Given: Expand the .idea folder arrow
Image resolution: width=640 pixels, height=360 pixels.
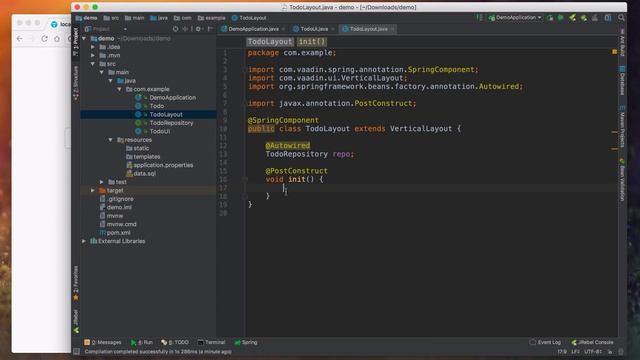Looking at the screenshot, I should coord(93,47).
